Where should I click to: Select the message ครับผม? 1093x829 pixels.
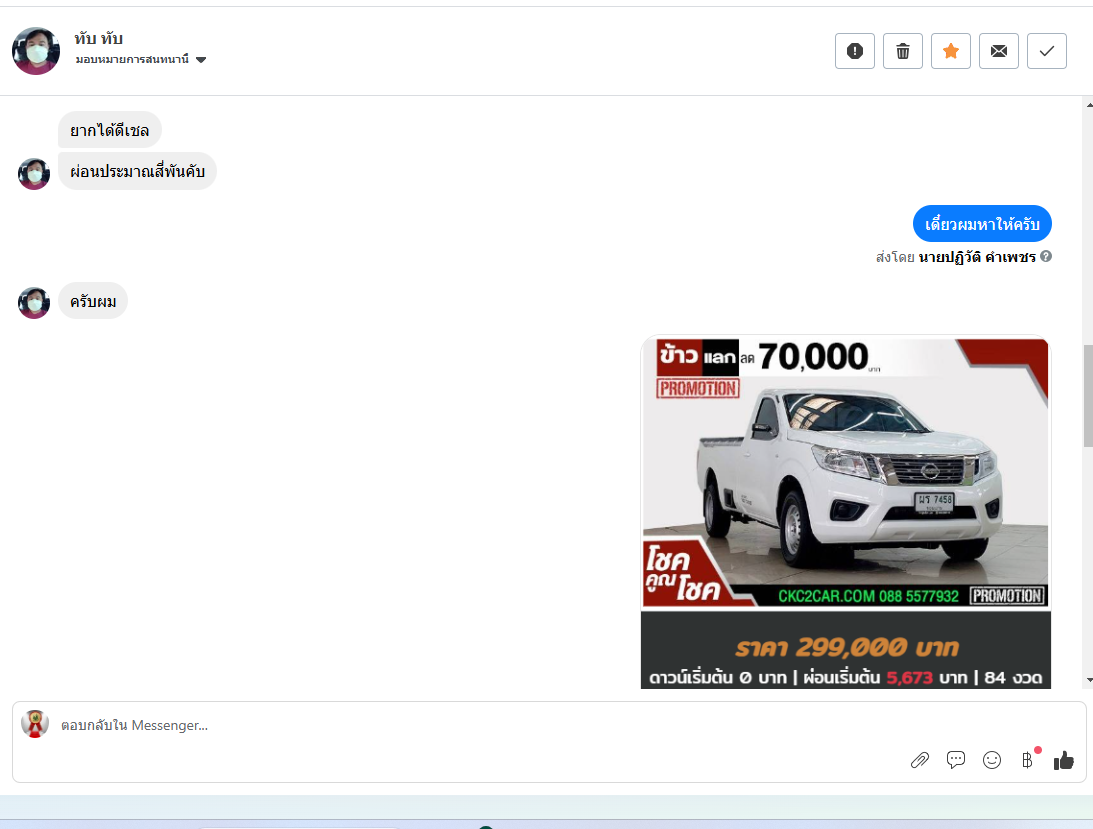pyautogui.click(x=93, y=301)
